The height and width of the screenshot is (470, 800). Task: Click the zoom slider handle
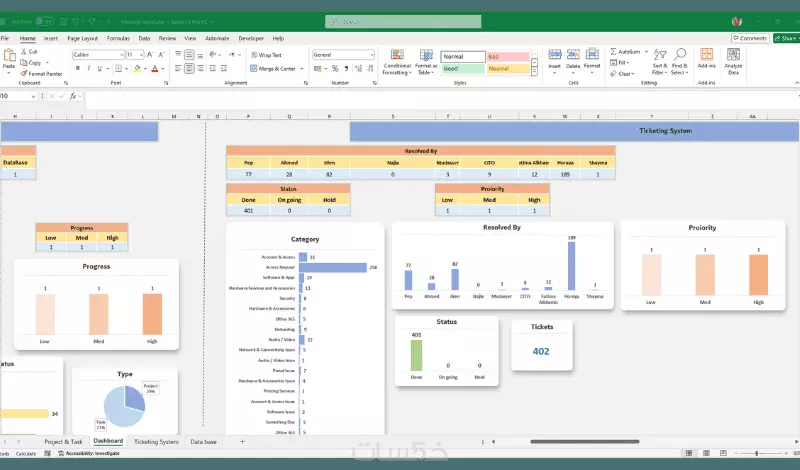click(757, 453)
